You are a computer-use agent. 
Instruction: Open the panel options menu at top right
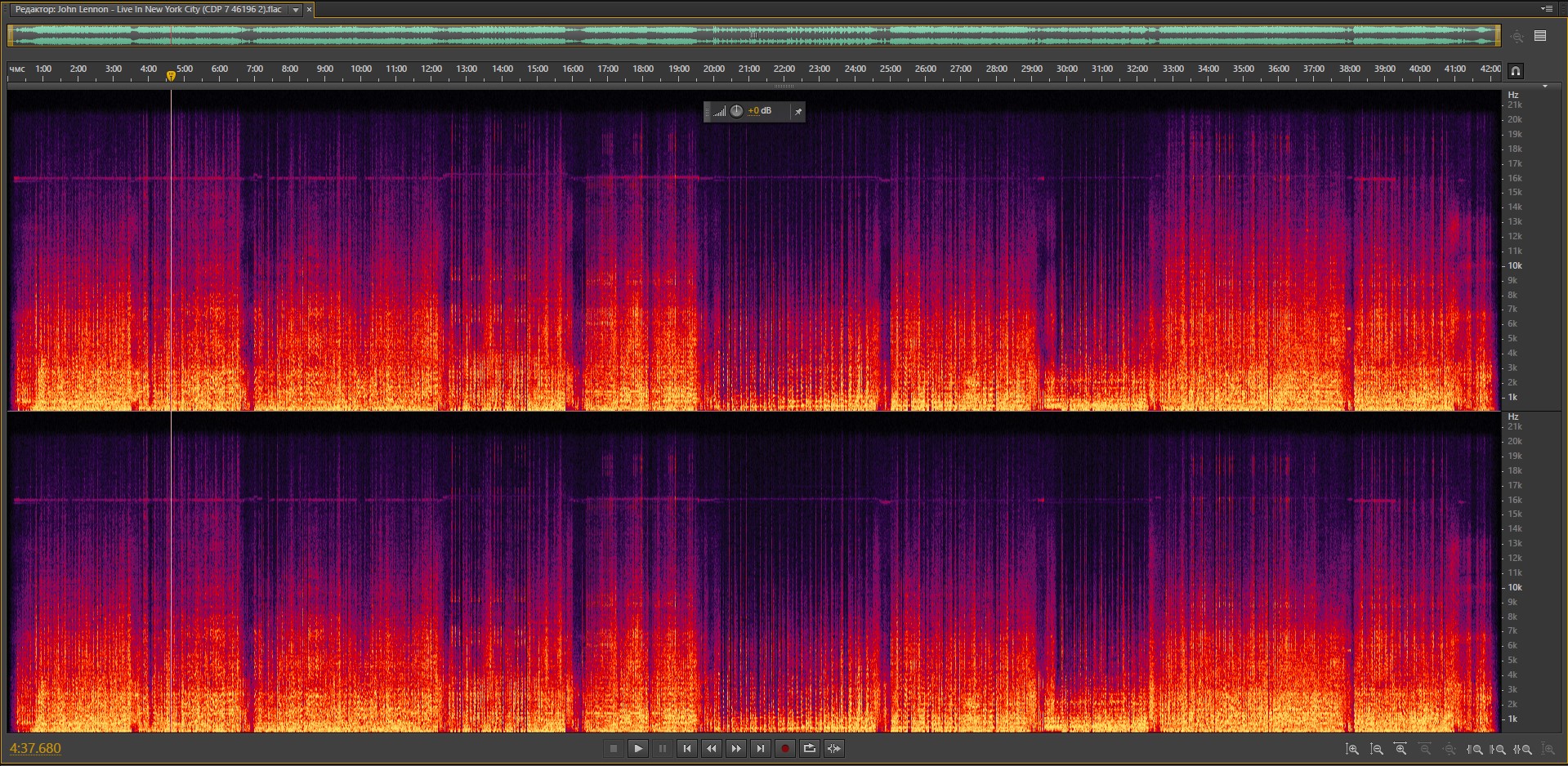pyautogui.click(x=1546, y=9)
